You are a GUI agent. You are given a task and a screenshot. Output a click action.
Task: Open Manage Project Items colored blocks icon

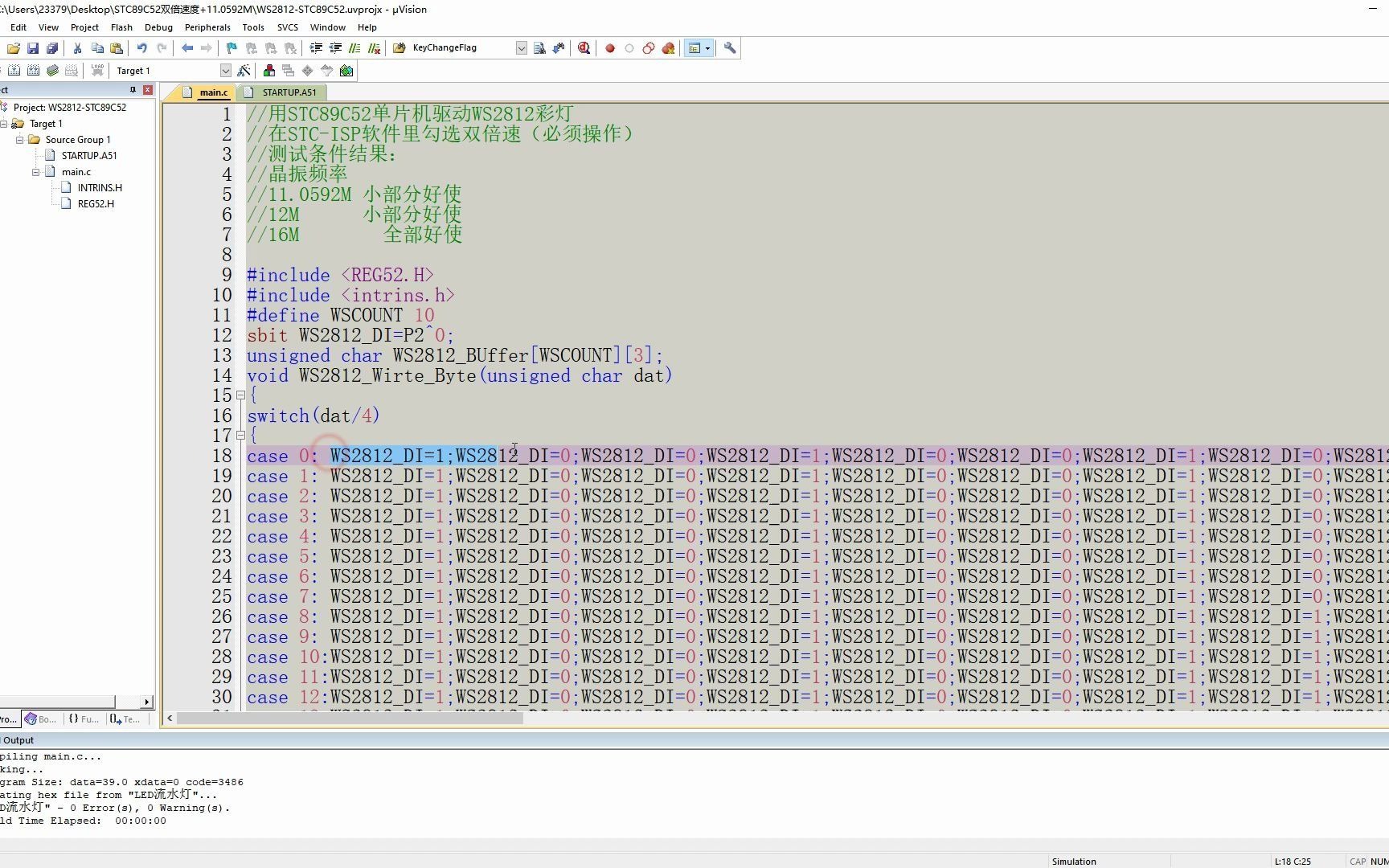coord(269,71)
